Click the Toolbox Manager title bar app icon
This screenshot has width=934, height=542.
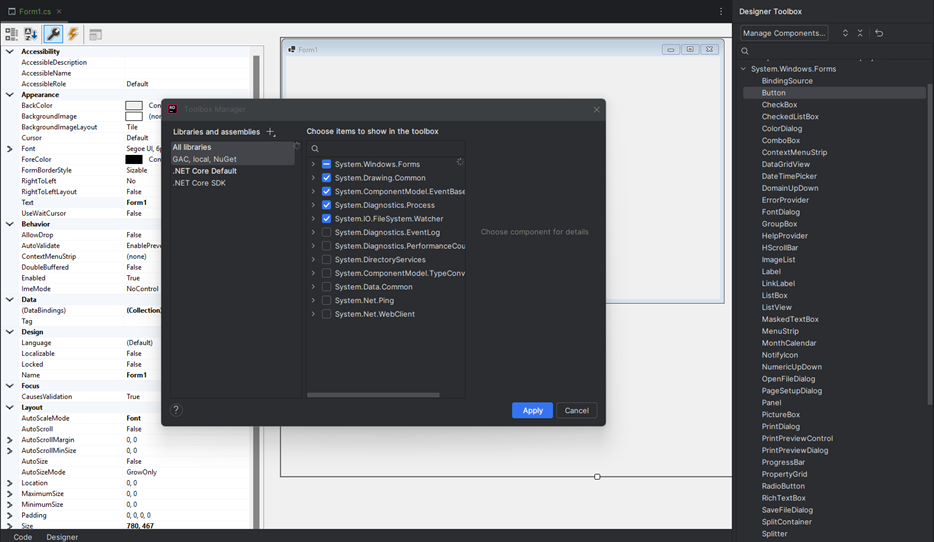pos(173,109)
